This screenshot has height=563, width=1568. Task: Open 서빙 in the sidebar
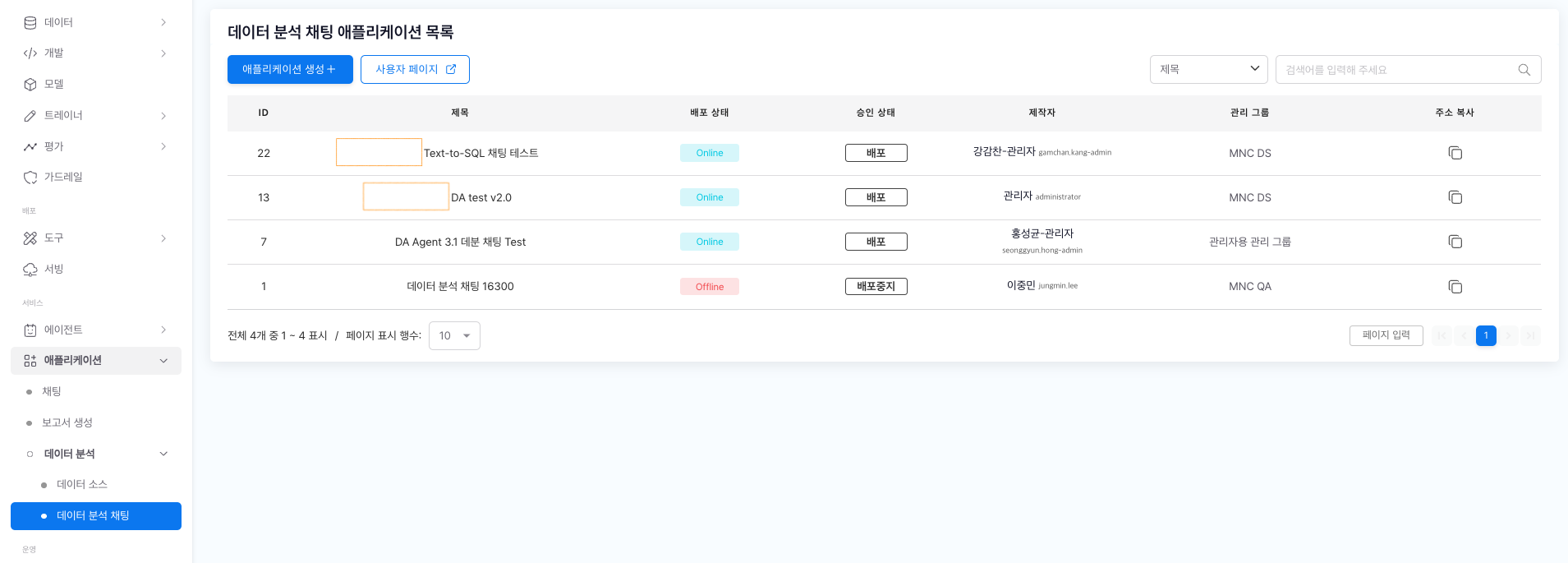(54, 269)
